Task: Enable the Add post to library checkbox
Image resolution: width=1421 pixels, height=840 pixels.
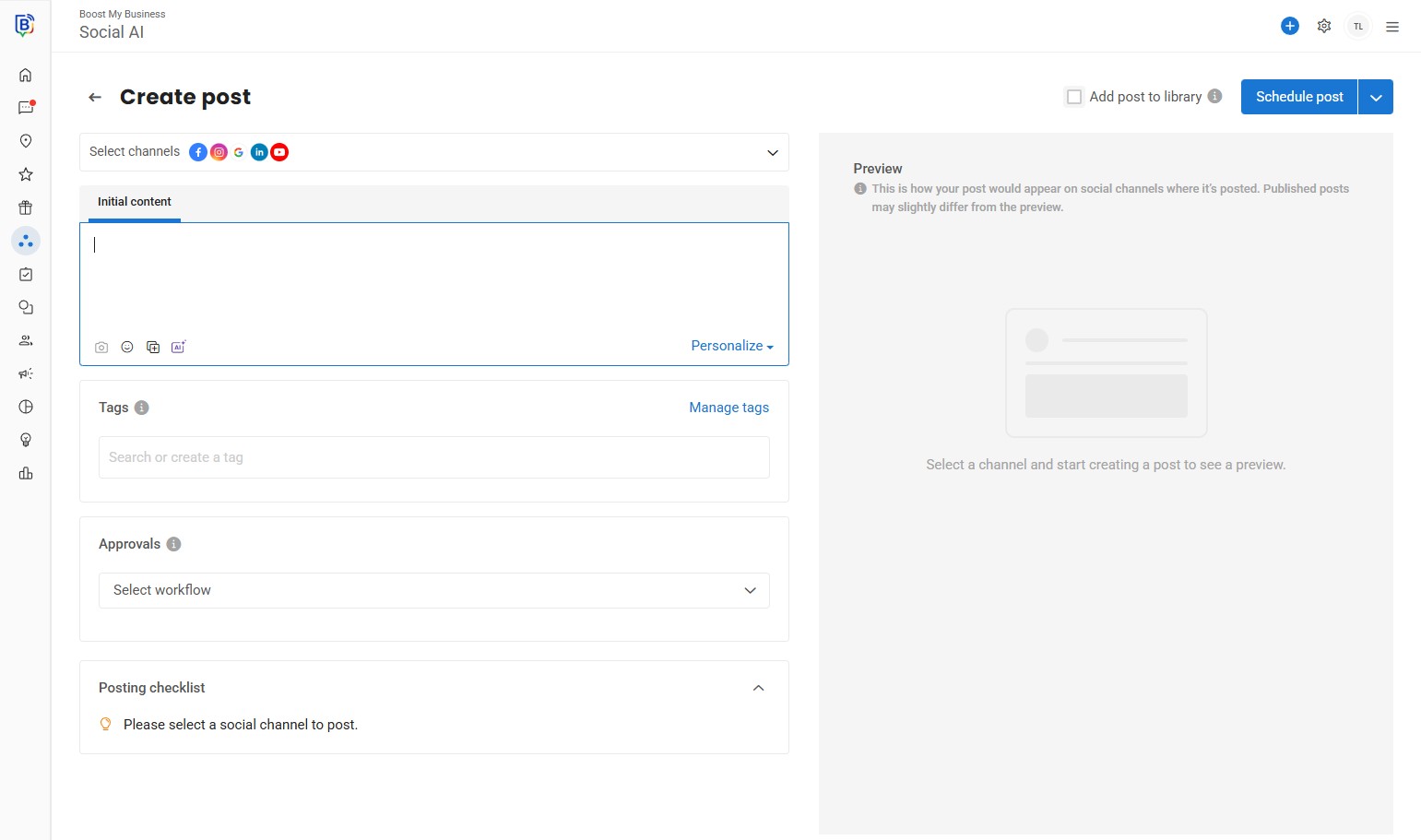Action: coord(1074,97)
